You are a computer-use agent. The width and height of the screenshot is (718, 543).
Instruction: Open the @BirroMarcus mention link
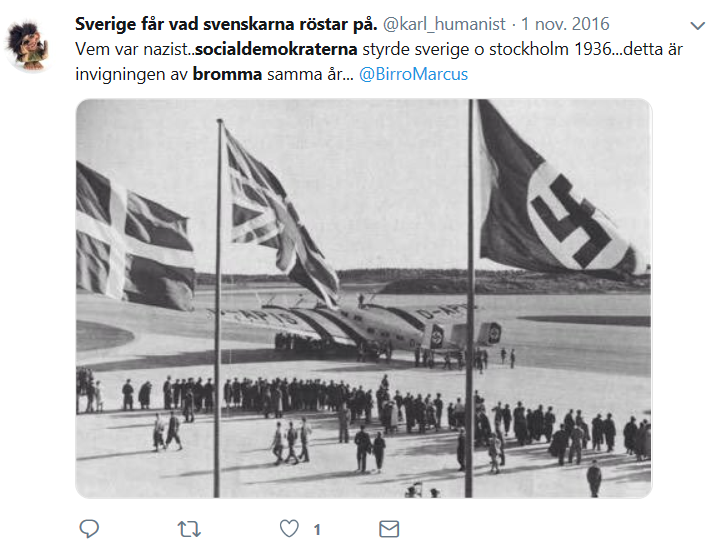point(413,74)
